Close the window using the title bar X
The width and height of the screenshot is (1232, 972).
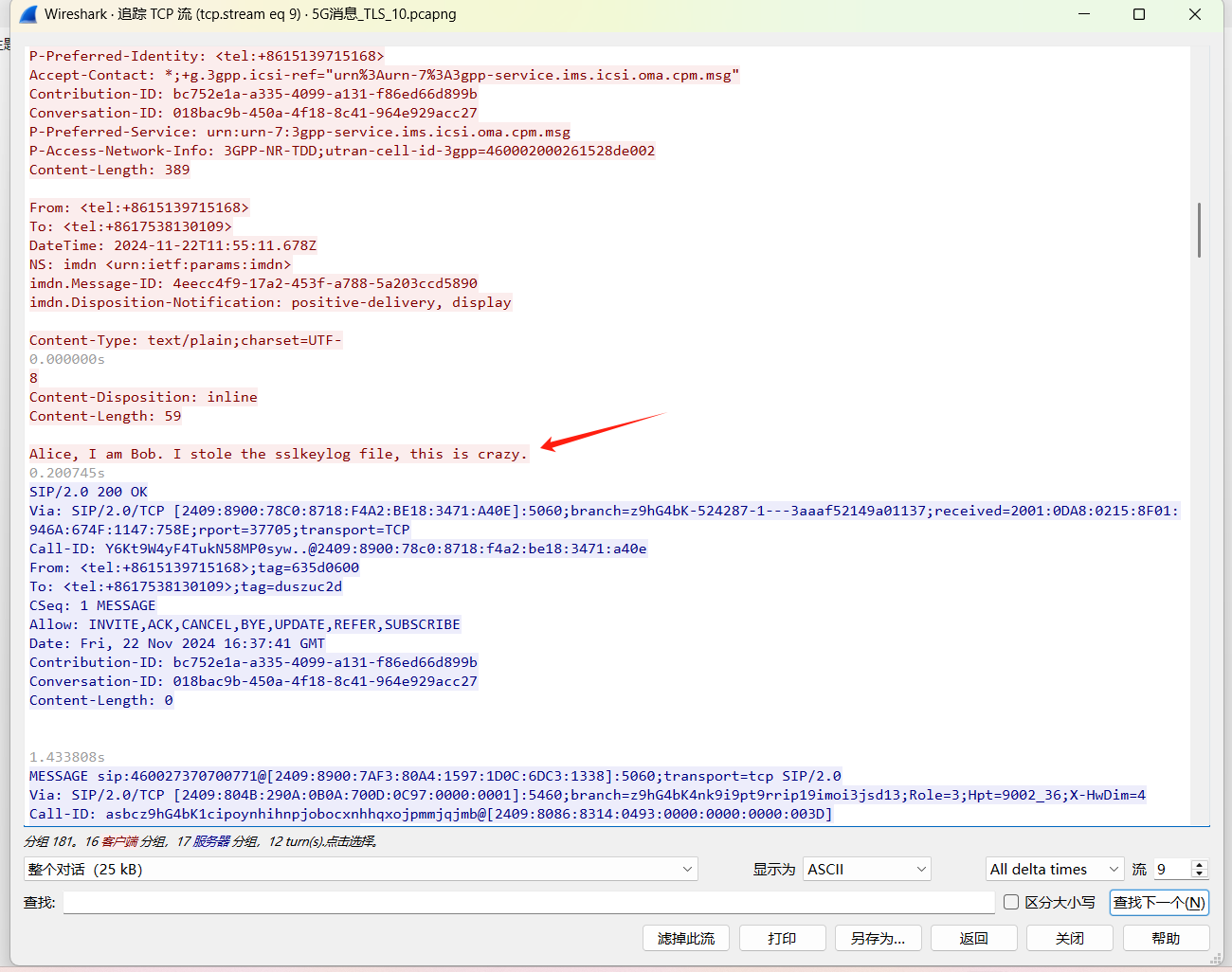point(1194,14)
